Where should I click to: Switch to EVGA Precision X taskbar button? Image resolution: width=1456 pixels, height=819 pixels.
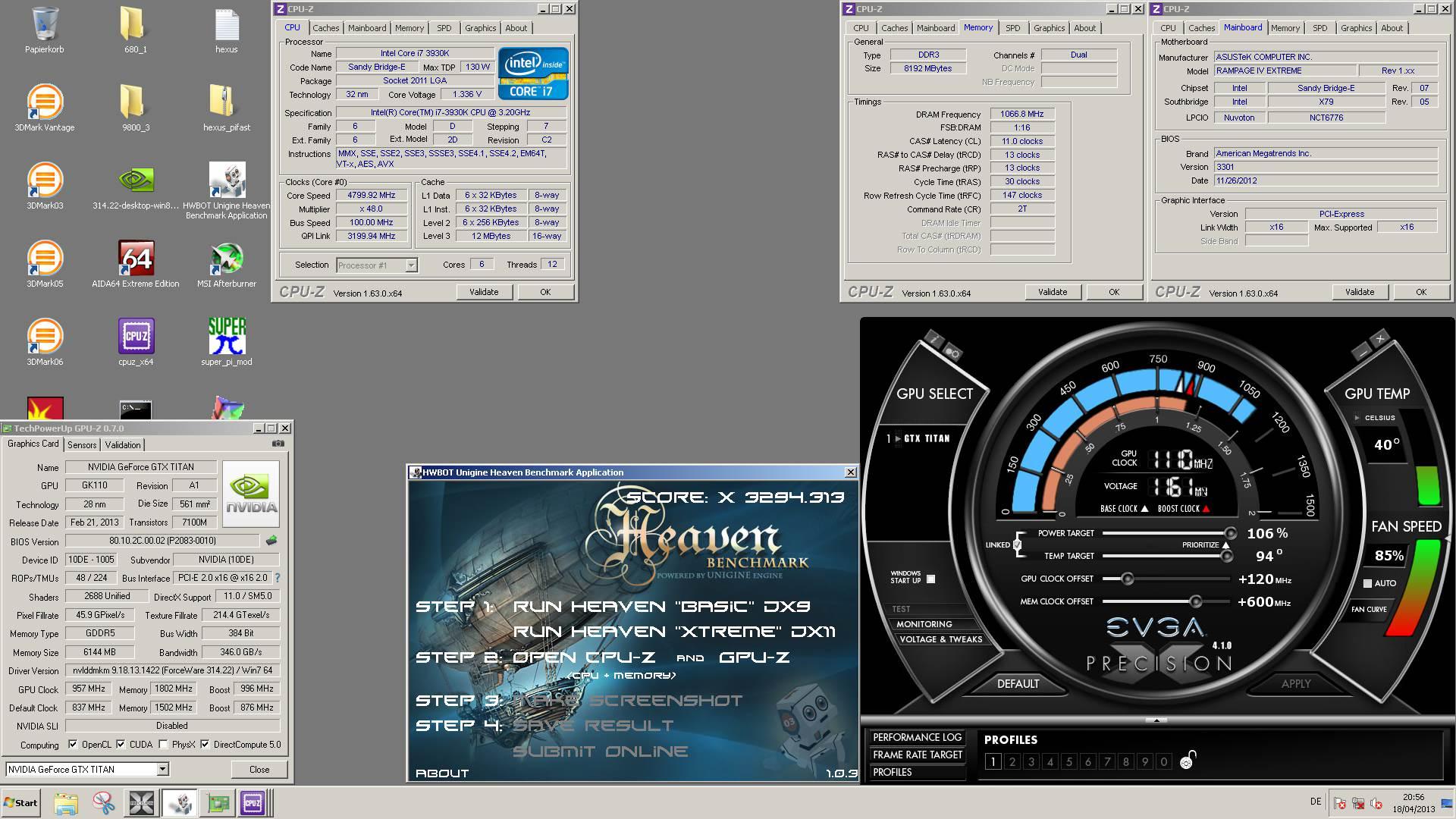(142, 802)
